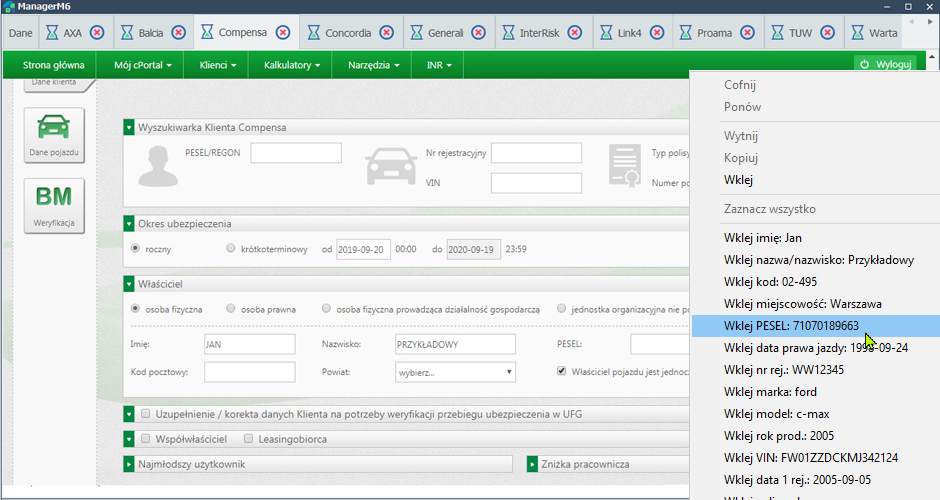Select the roczny radio button
The width and height of the screenshot is (940, 500).
tap(135, 248)
